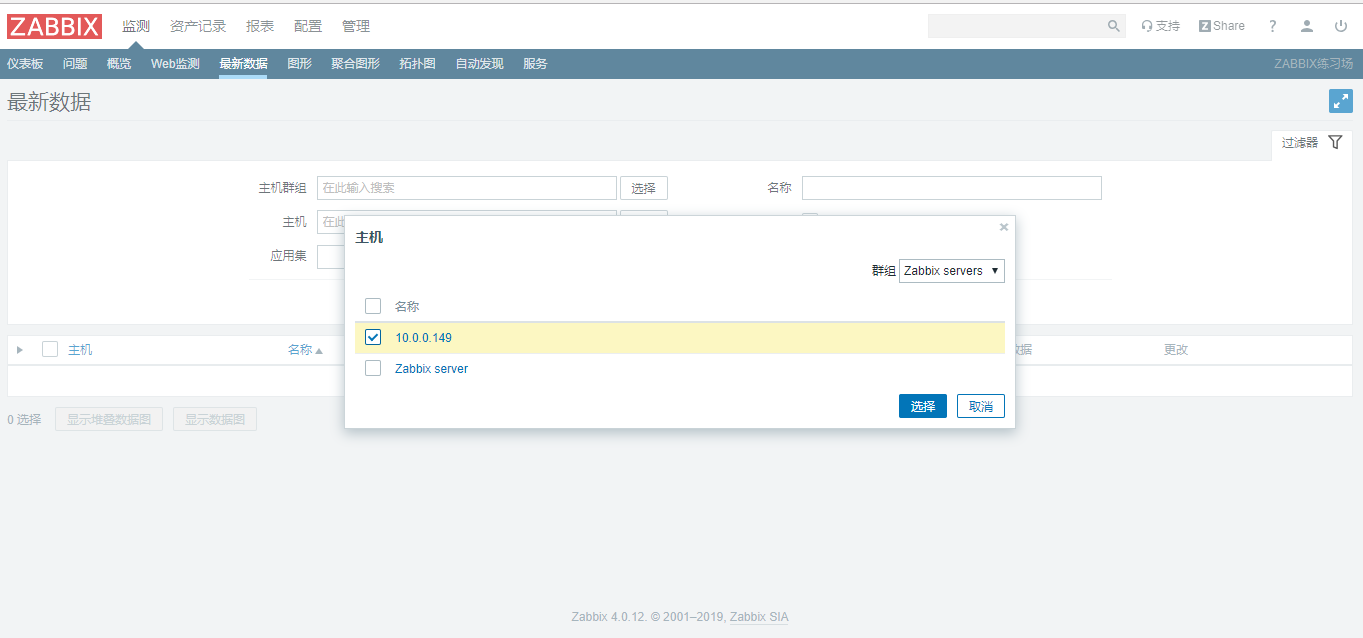Toggle fullscreen with the blue expand icon

[1341, 101]
